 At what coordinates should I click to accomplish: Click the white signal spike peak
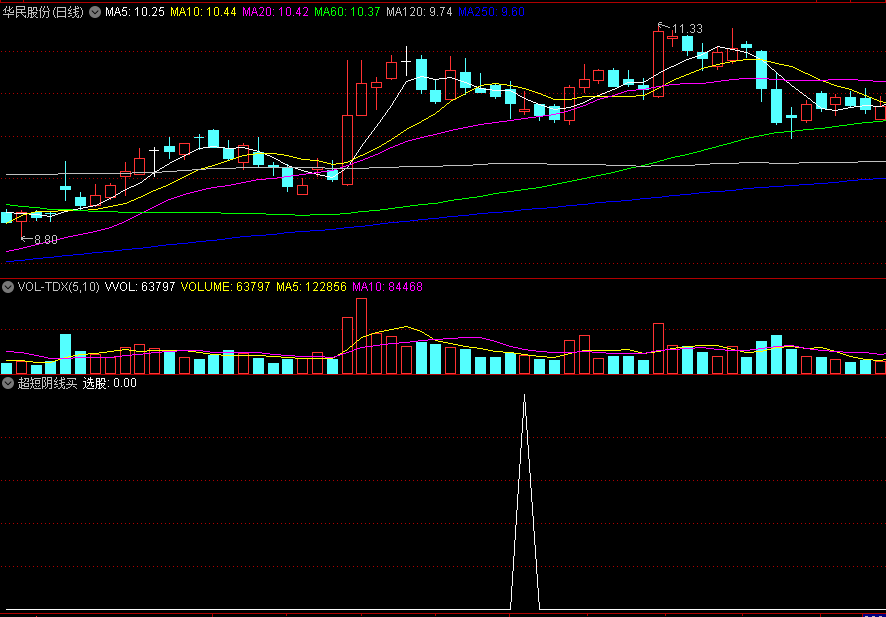(x=524, y=396)
